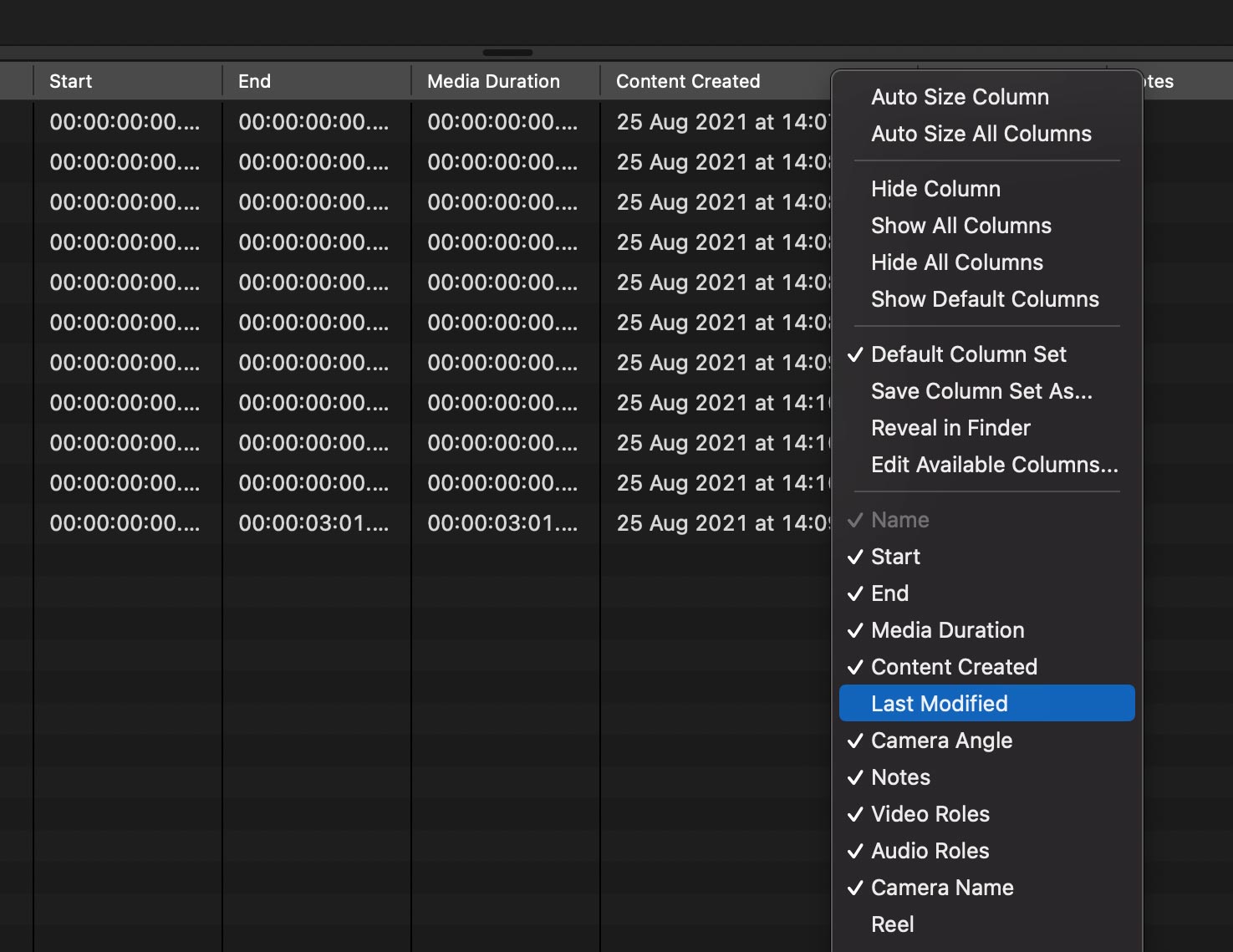Viewport: 1233px width, 952px height.
Task: Select Show Default Columns
Action: (986, 299)
